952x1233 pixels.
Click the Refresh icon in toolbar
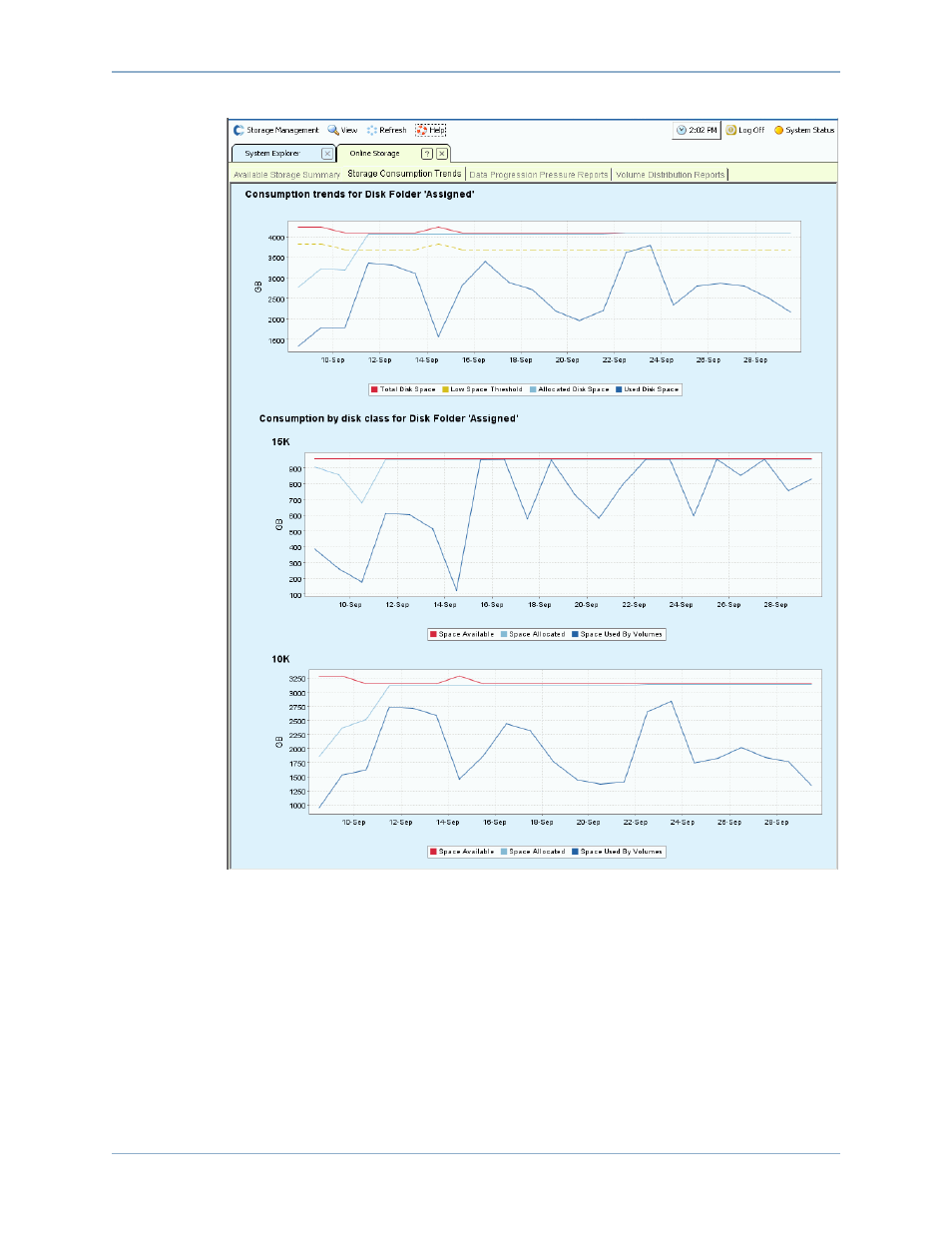[x=372, y=130]
